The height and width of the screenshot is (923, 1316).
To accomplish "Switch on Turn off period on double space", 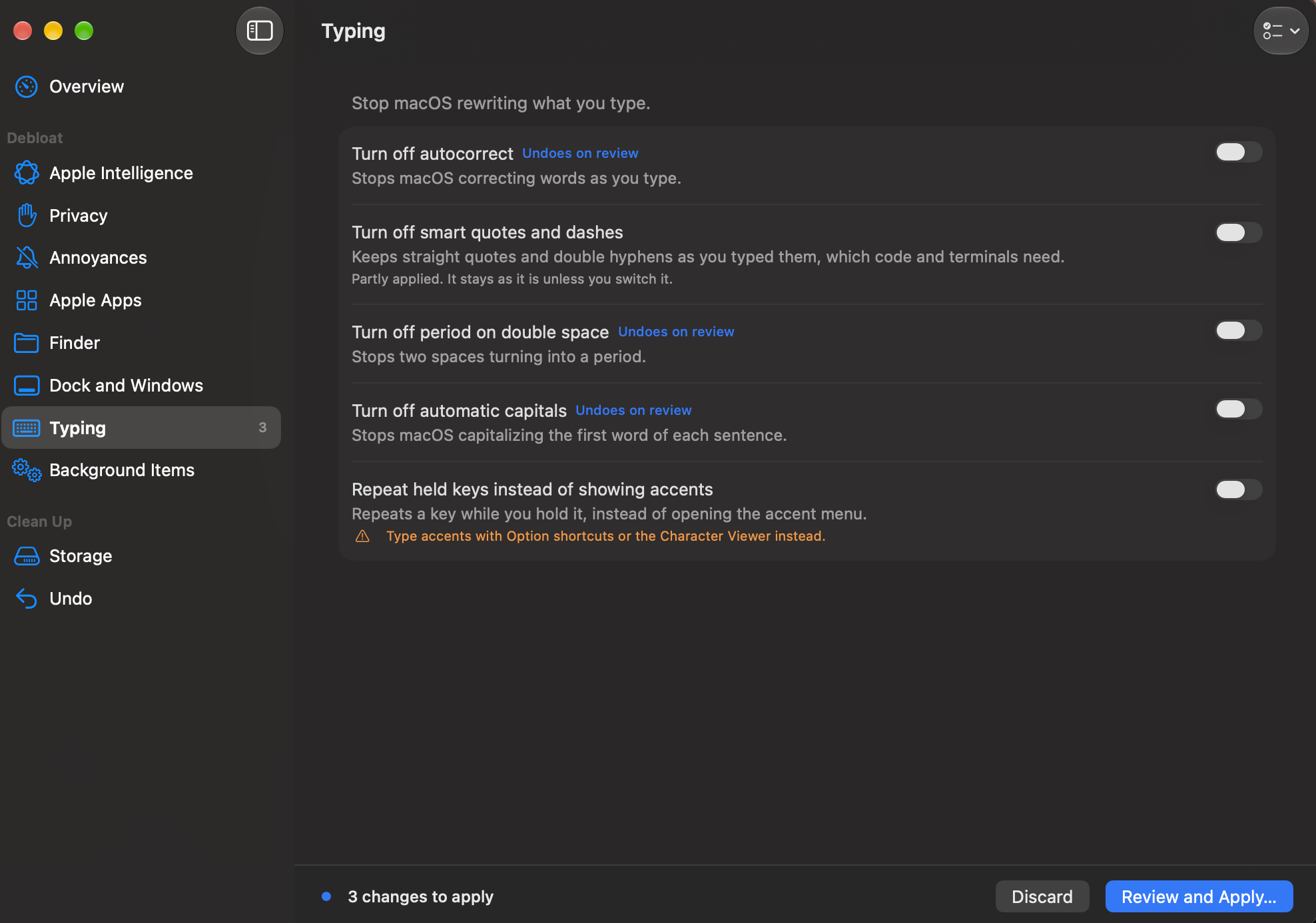I will [x=1239, y=330].
